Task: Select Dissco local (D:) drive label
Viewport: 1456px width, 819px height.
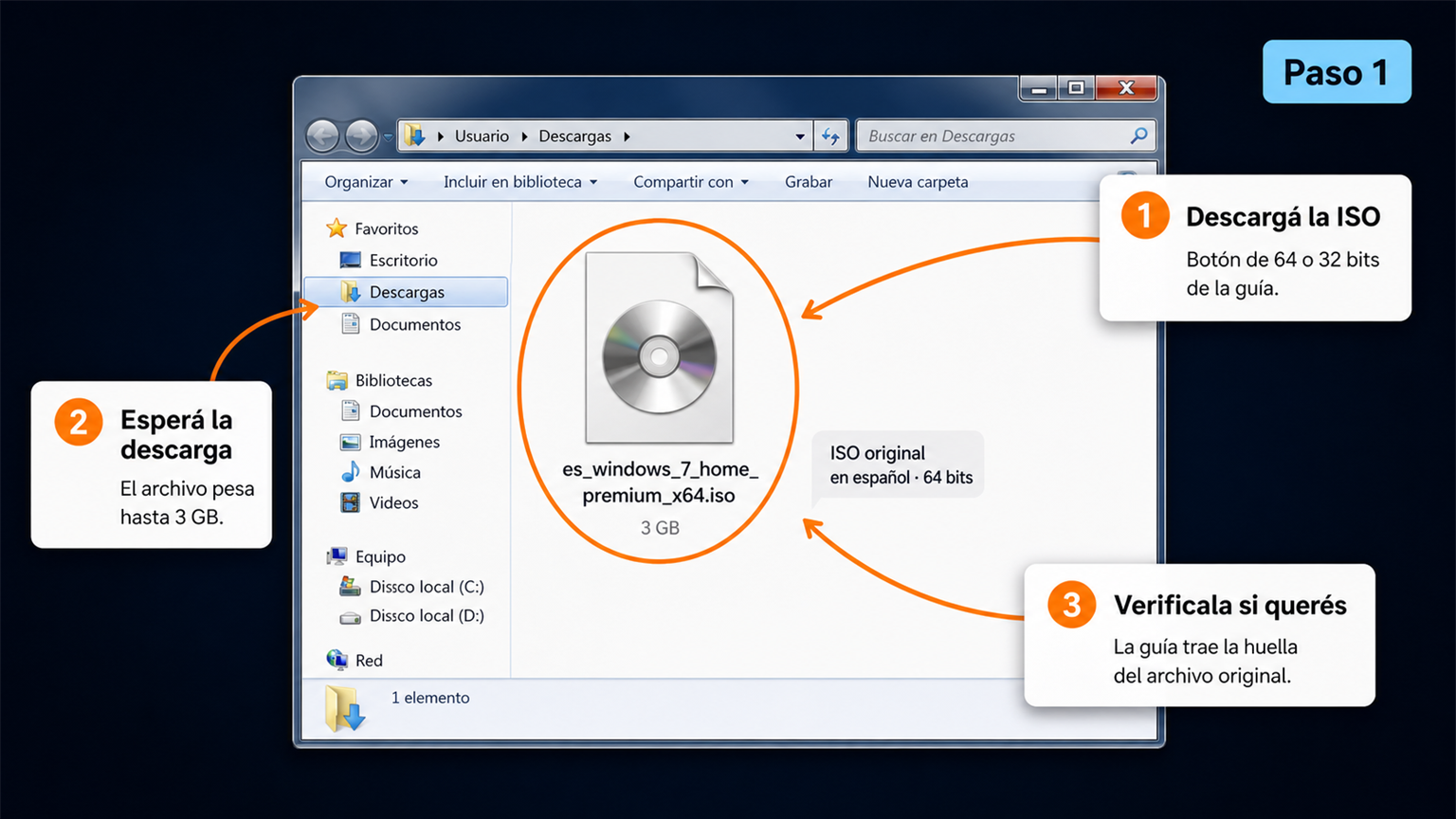Action: point(427,616)
